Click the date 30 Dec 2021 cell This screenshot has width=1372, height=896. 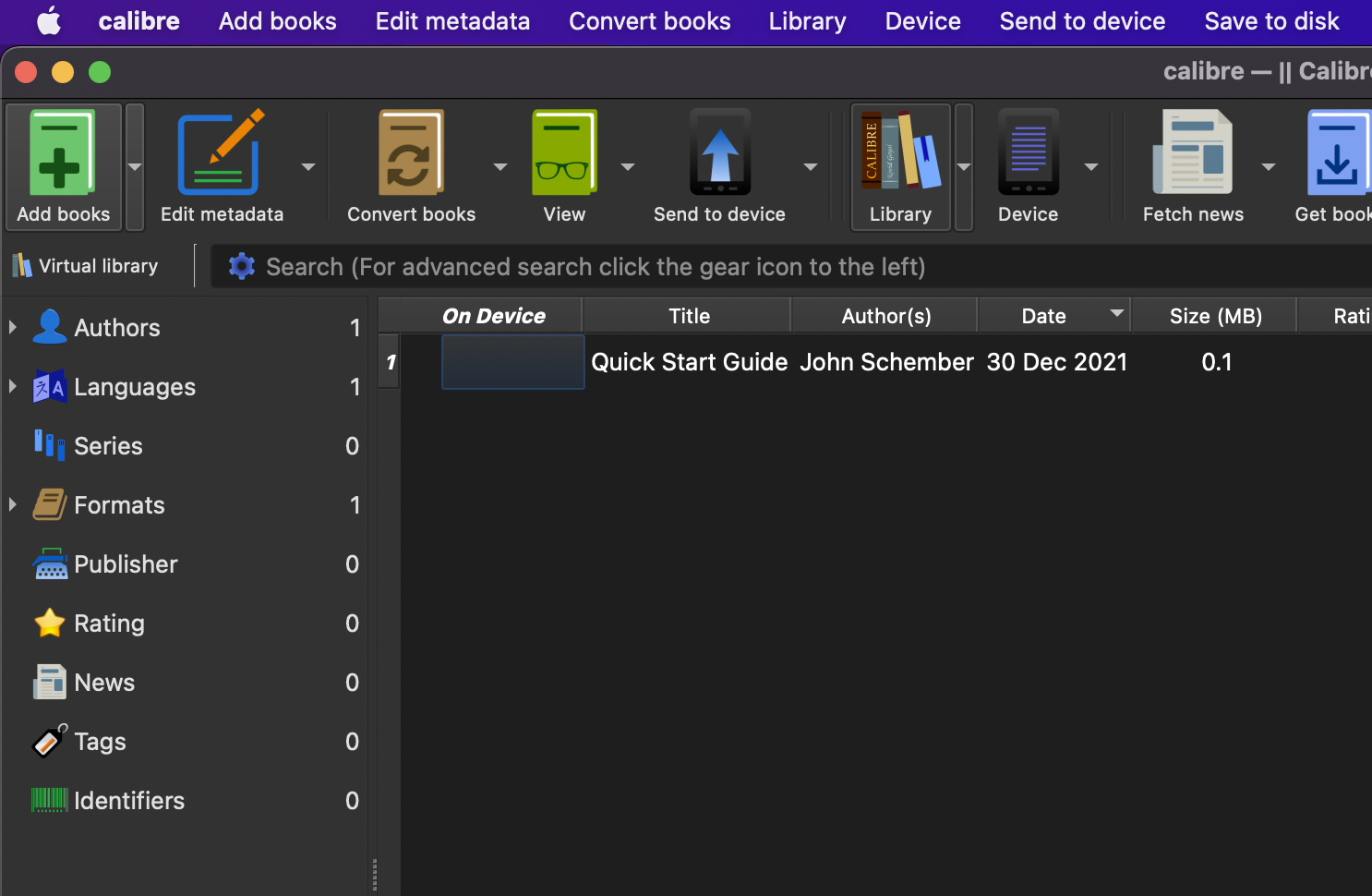[1056, 362]
